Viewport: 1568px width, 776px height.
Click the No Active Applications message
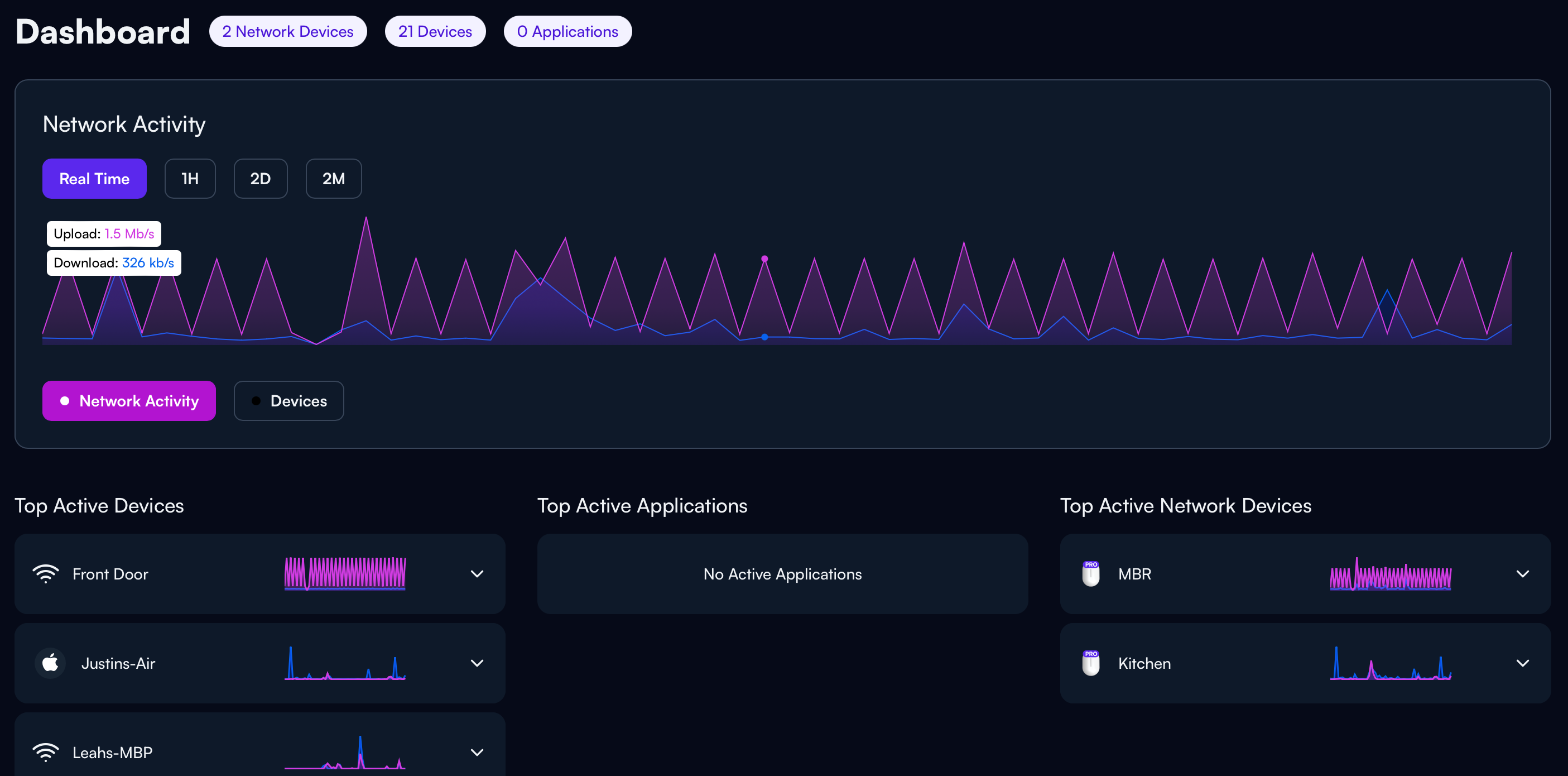click(x=782, y=574)
